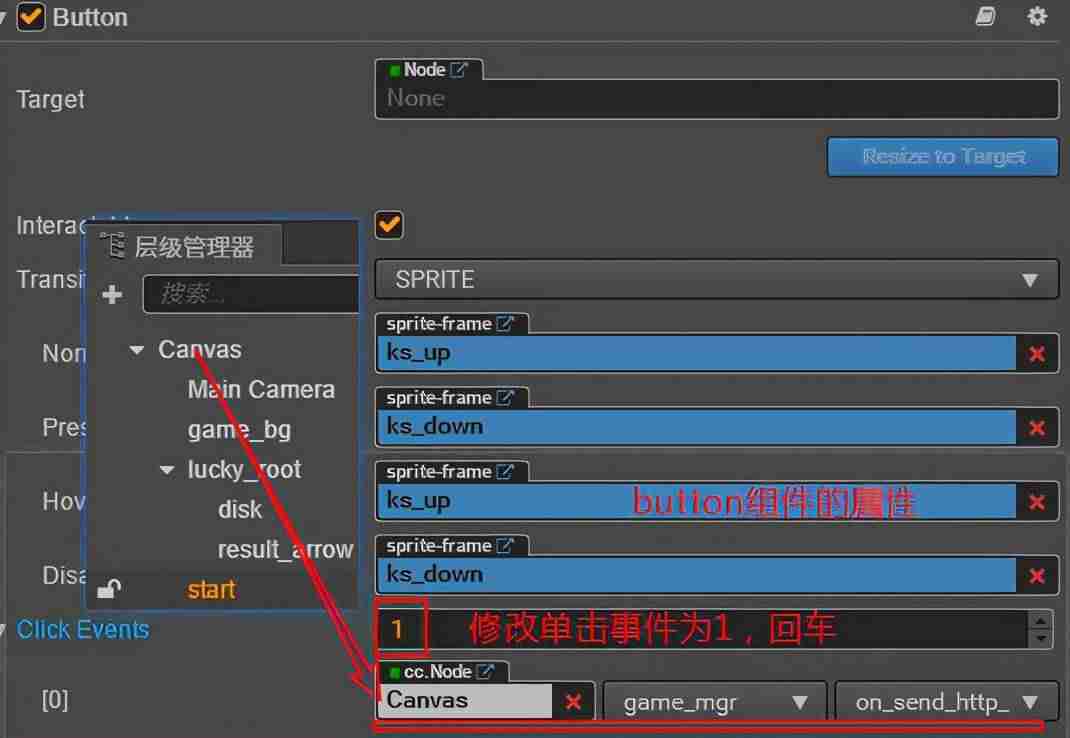Disable the Button component checkbox
This screenshot has width=1070, height=738.
31,16
